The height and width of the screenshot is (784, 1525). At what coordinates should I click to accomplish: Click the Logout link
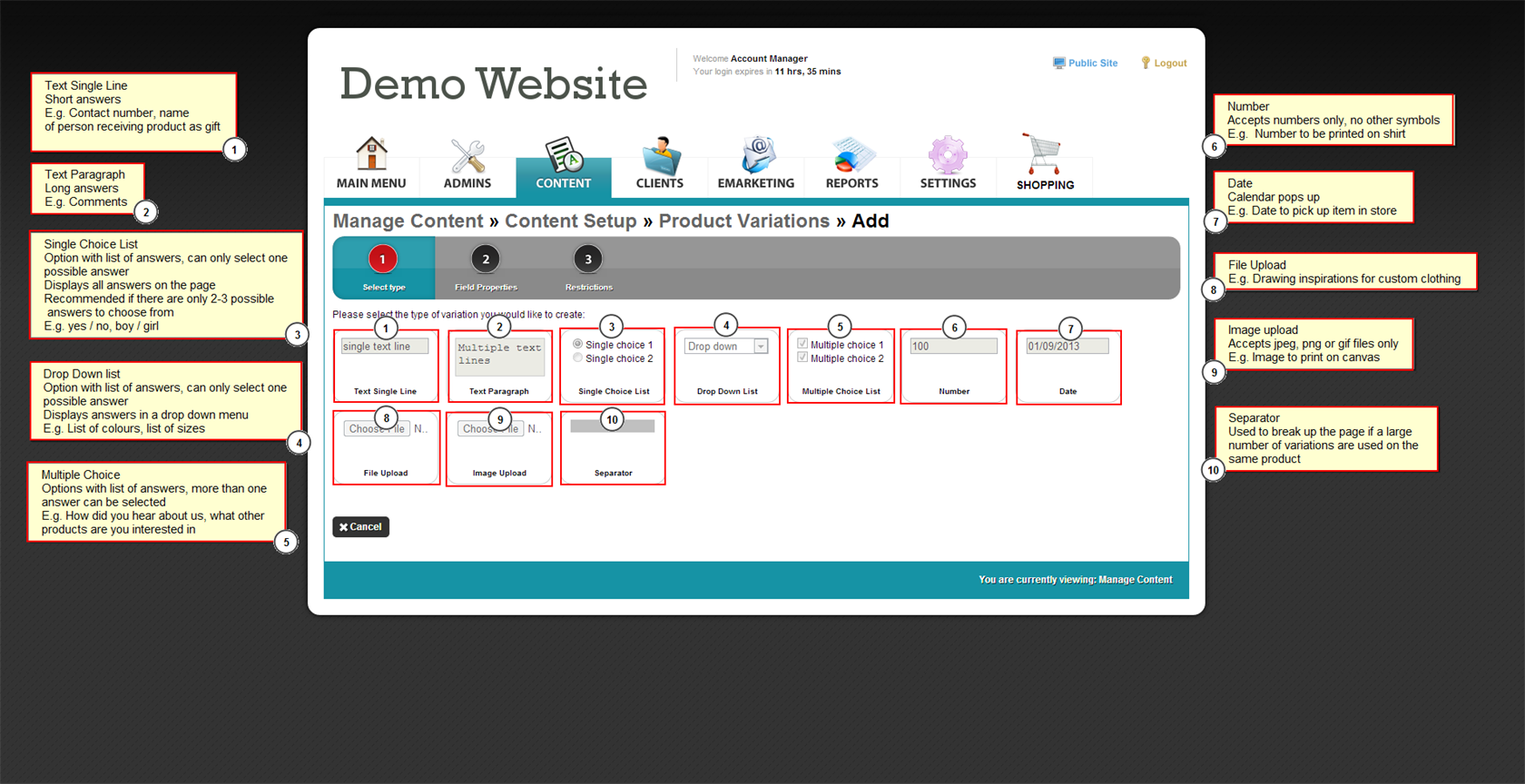pyautogui.click(x=1169, y=64)
